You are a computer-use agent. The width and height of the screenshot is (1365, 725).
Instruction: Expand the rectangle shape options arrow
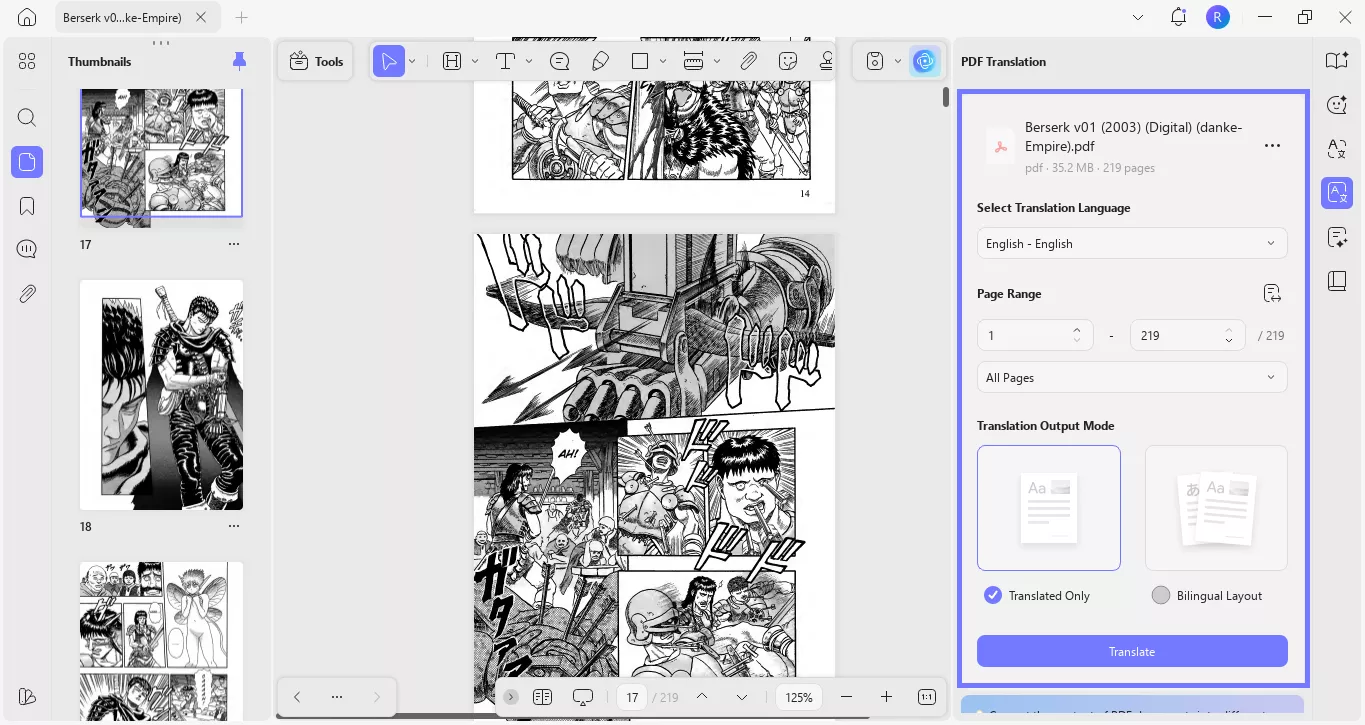pyautogui.click(x=663, y=61)
